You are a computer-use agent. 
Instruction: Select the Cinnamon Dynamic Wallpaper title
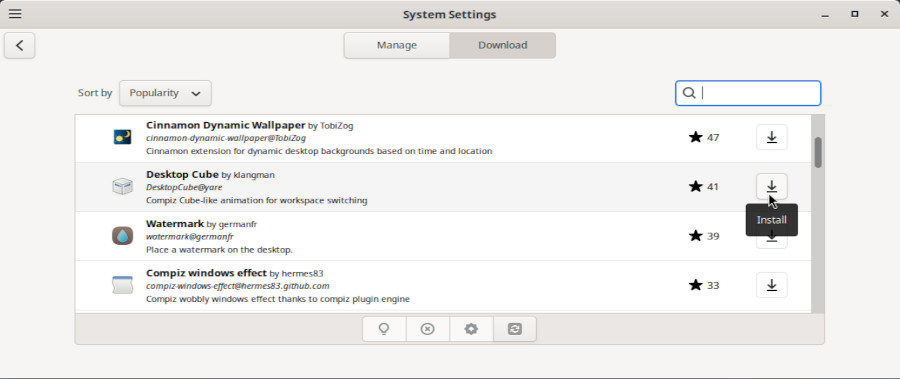[226, 125]
